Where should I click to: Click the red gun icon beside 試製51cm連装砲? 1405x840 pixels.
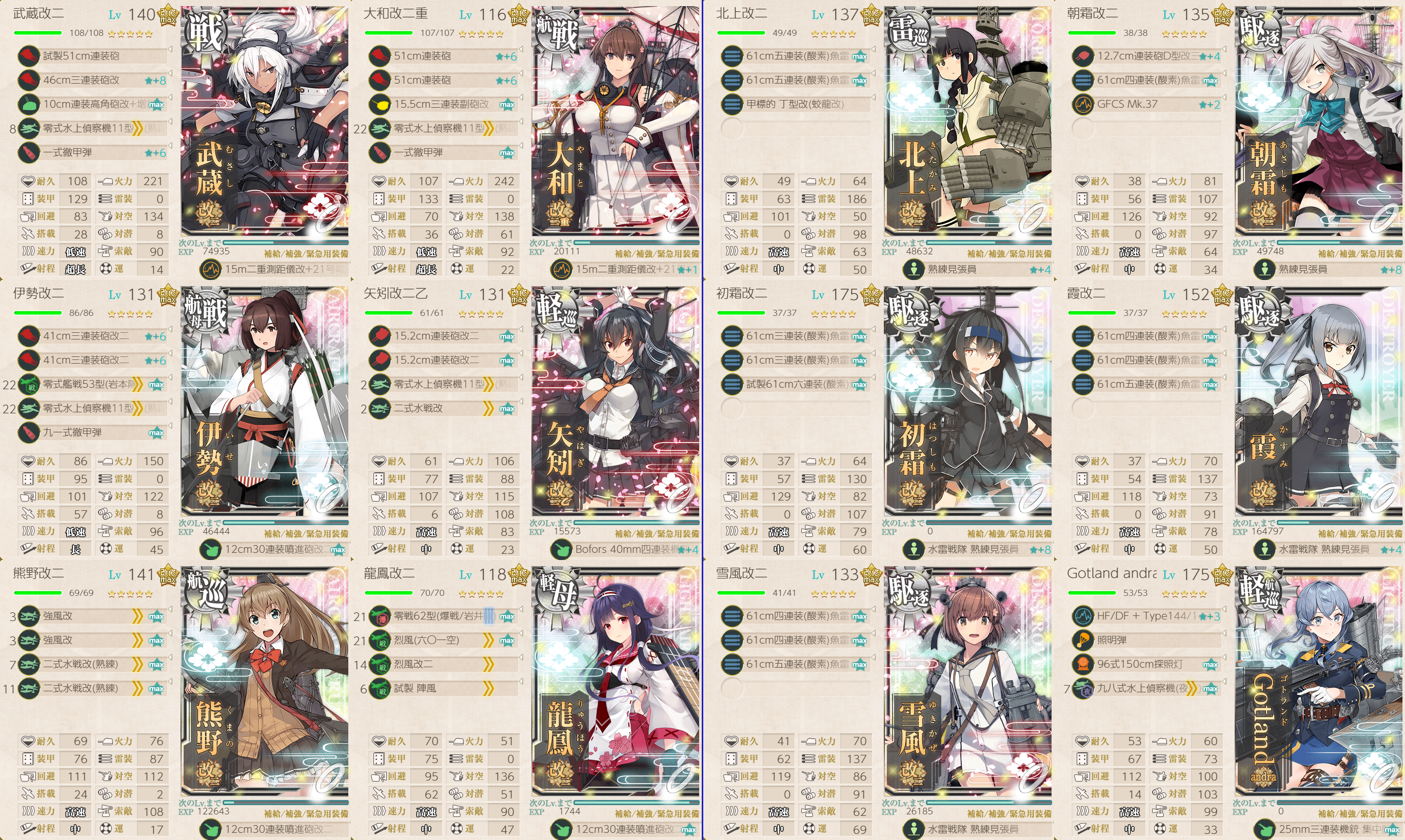point(29,56)
